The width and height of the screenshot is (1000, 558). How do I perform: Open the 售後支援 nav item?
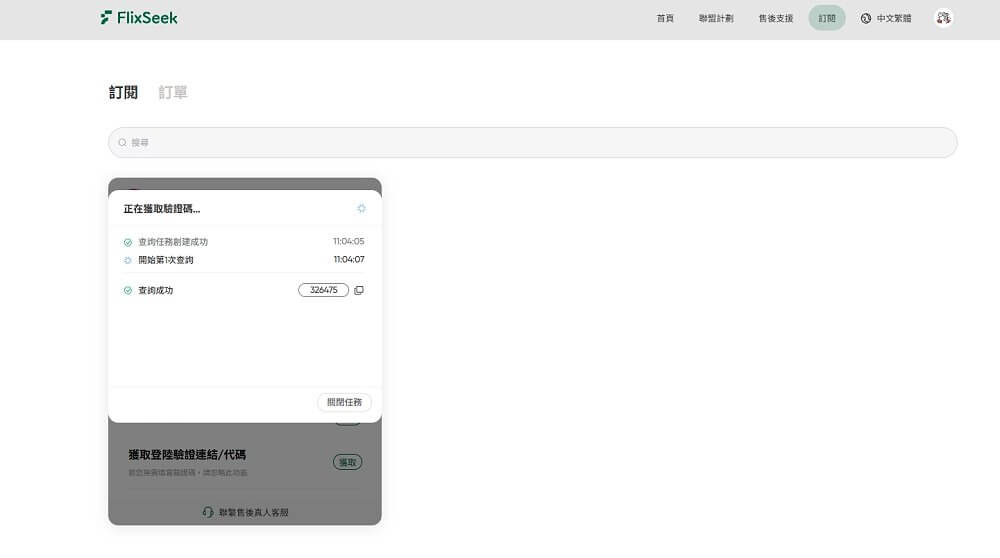click(776, 18)
